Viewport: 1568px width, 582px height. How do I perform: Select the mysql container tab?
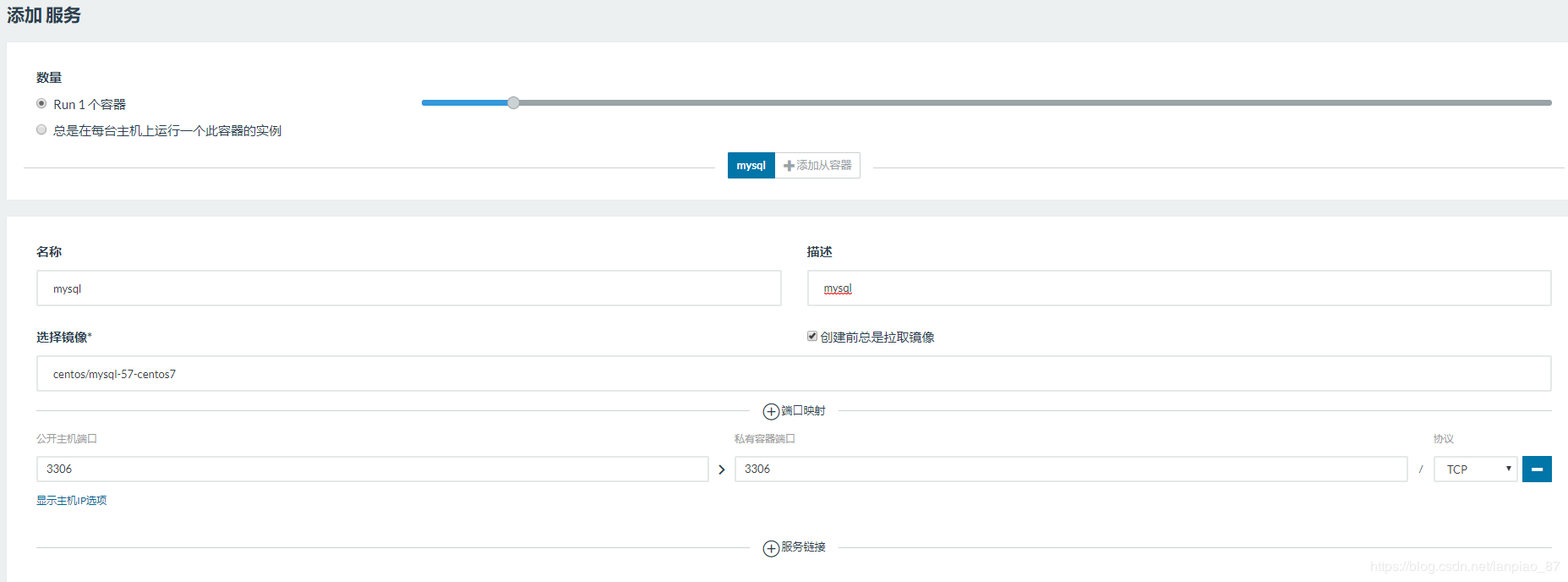pyautogui.click(x=751, y=165)
